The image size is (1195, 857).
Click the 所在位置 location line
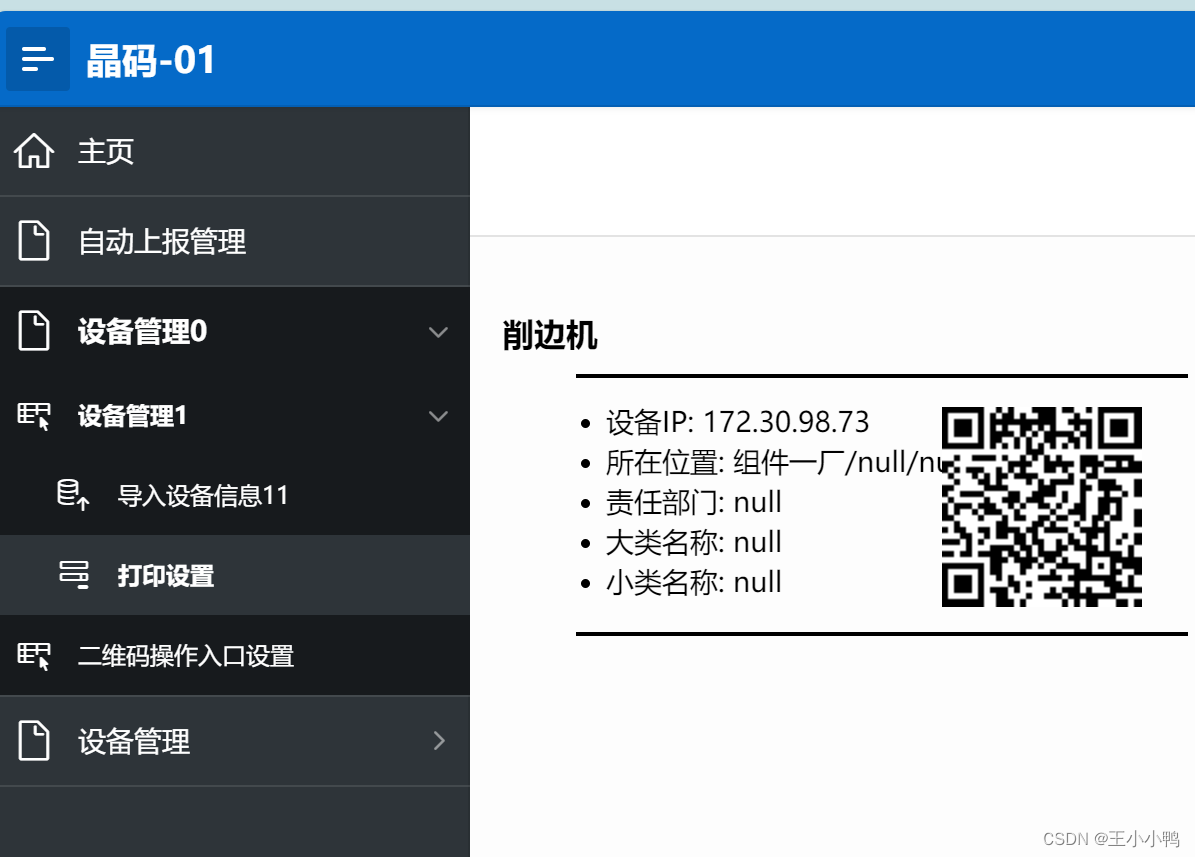(774, 462)
